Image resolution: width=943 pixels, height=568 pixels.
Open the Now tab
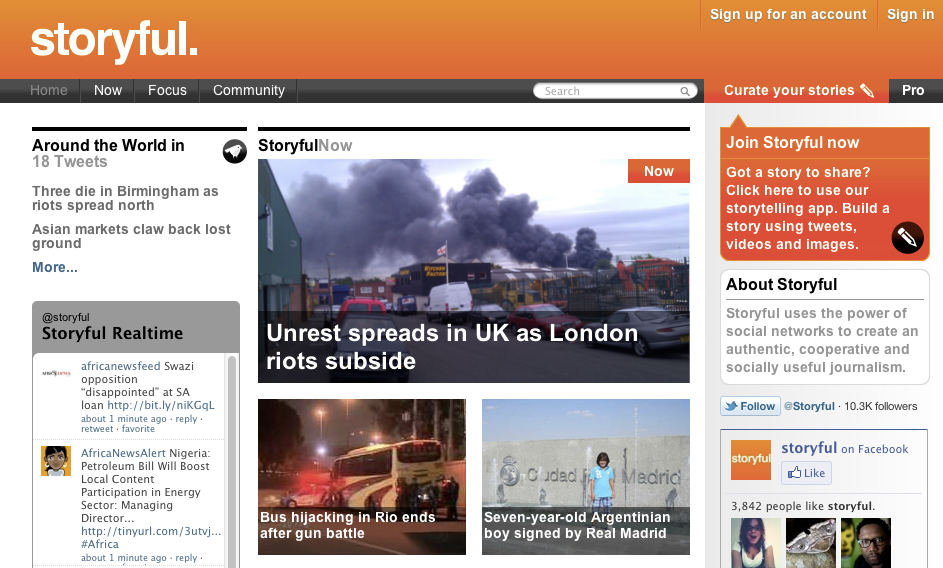click(x=108, y=90)
